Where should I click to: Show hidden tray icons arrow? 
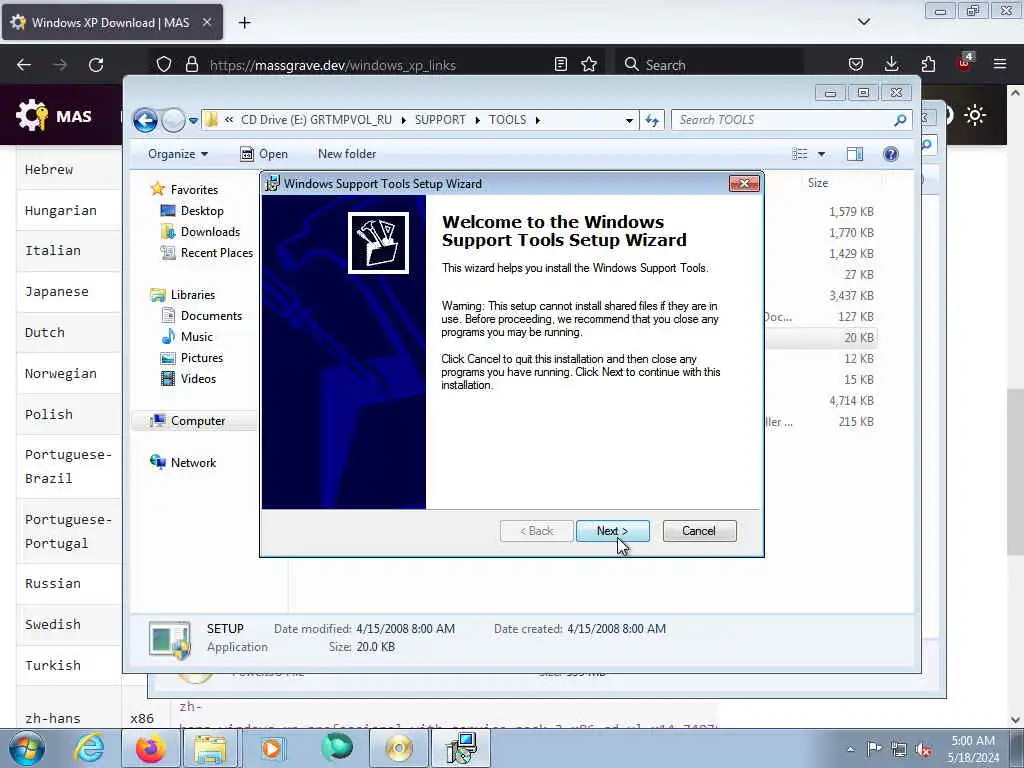point(851,750)
